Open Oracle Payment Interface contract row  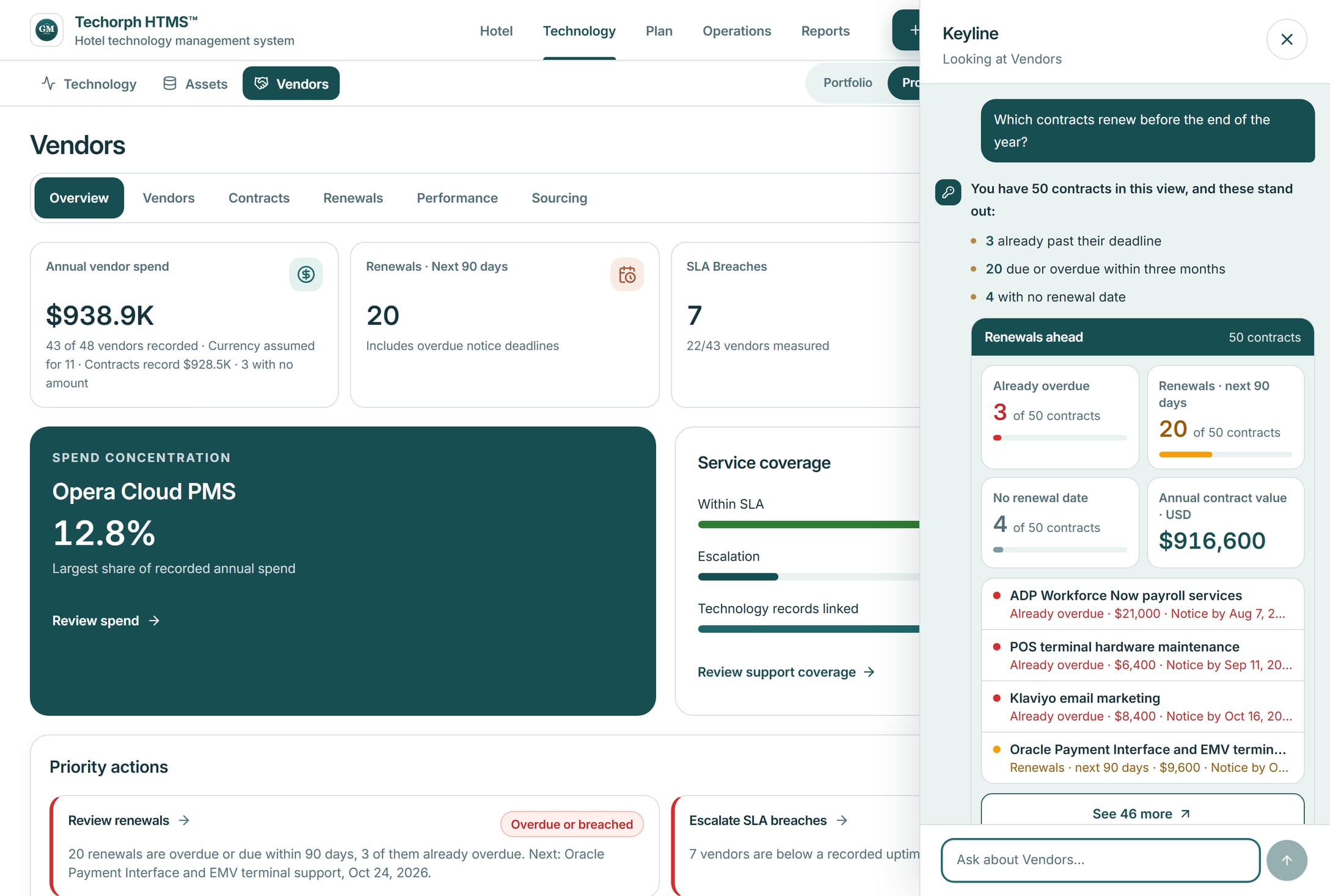(1142, 758)
